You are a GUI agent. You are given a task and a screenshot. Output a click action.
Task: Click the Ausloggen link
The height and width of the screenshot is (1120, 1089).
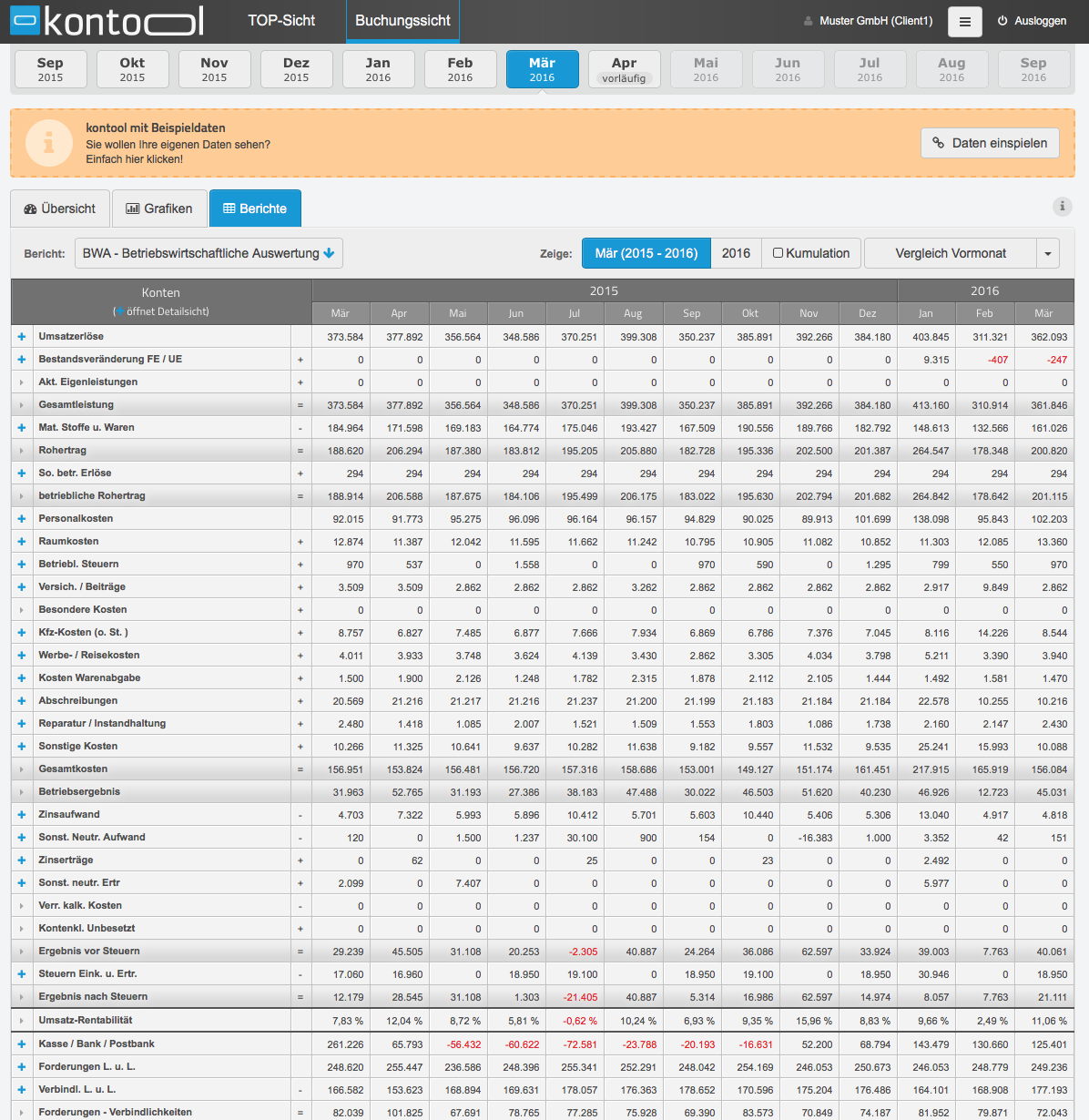pyautogui.click(x=1032, y=21)
